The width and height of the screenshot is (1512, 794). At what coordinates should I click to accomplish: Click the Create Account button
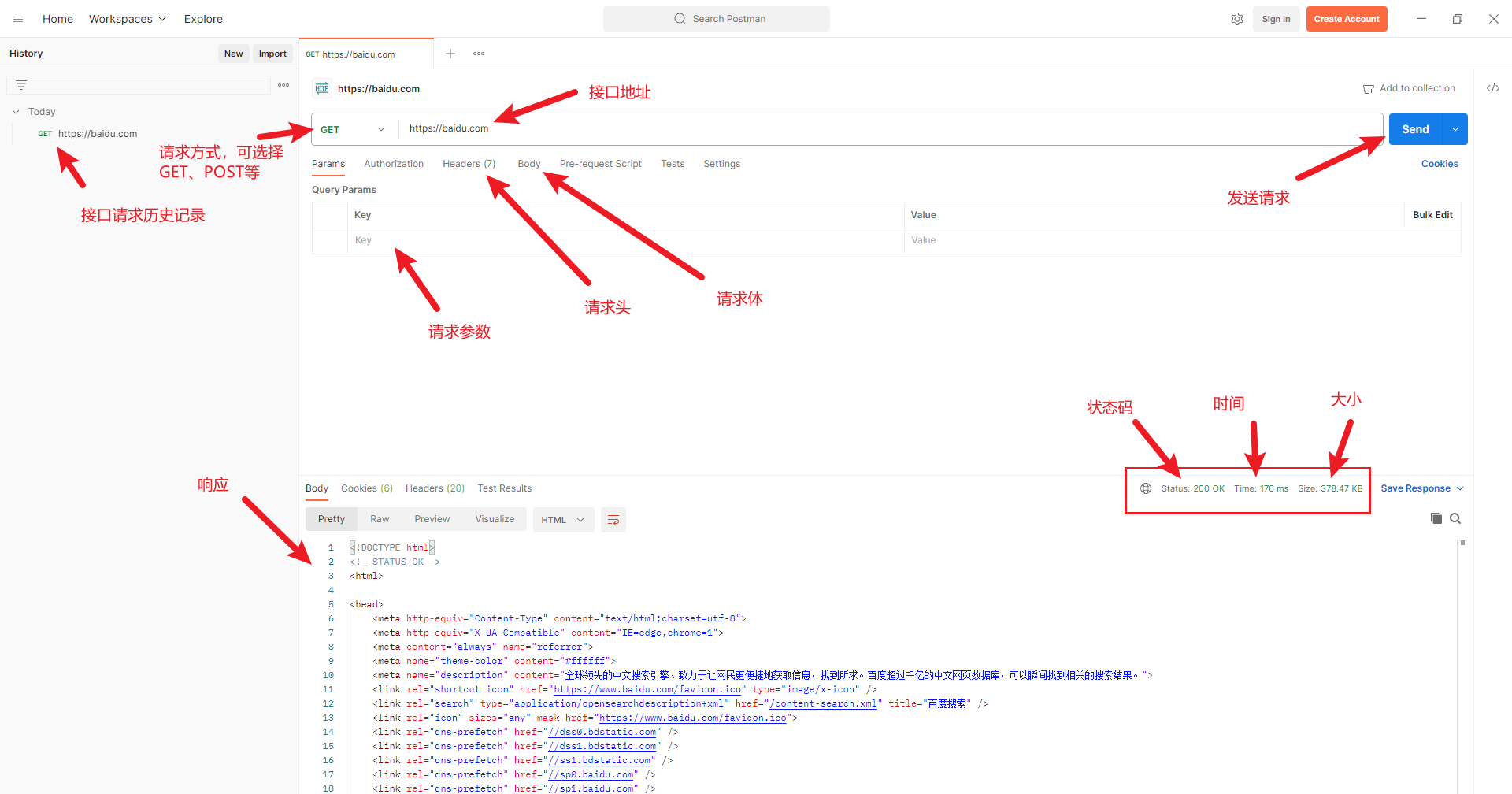pyautogui.click(x=1347, y=19)
